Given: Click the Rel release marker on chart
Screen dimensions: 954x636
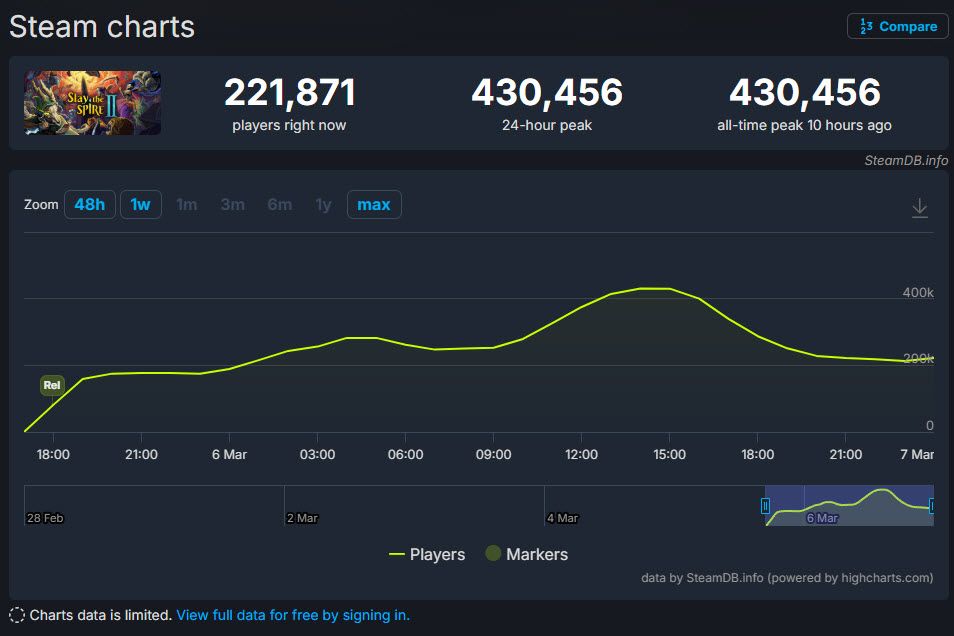Looking at the screenshot, I should 52,385.
